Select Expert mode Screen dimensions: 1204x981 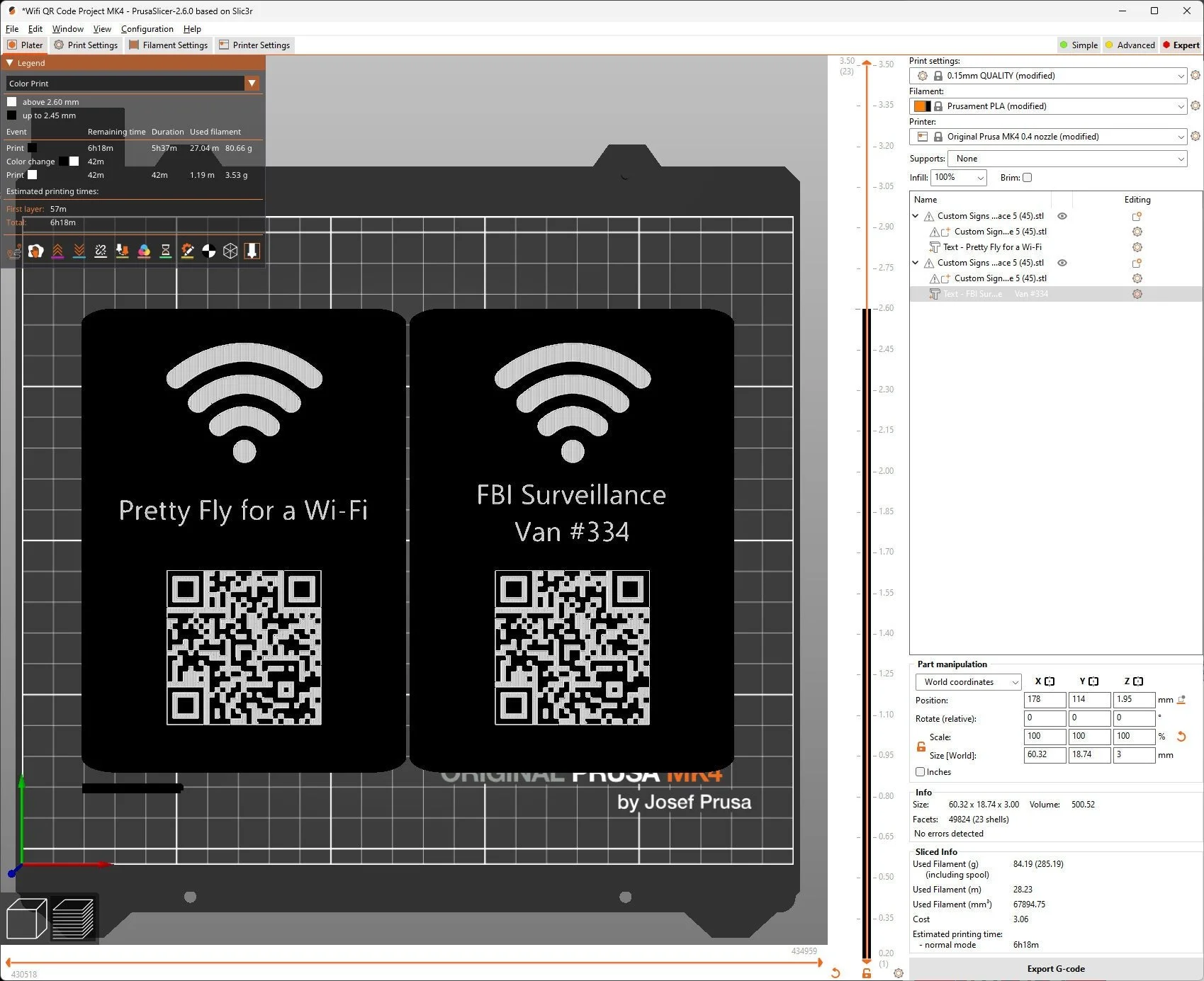point(1181,45)
